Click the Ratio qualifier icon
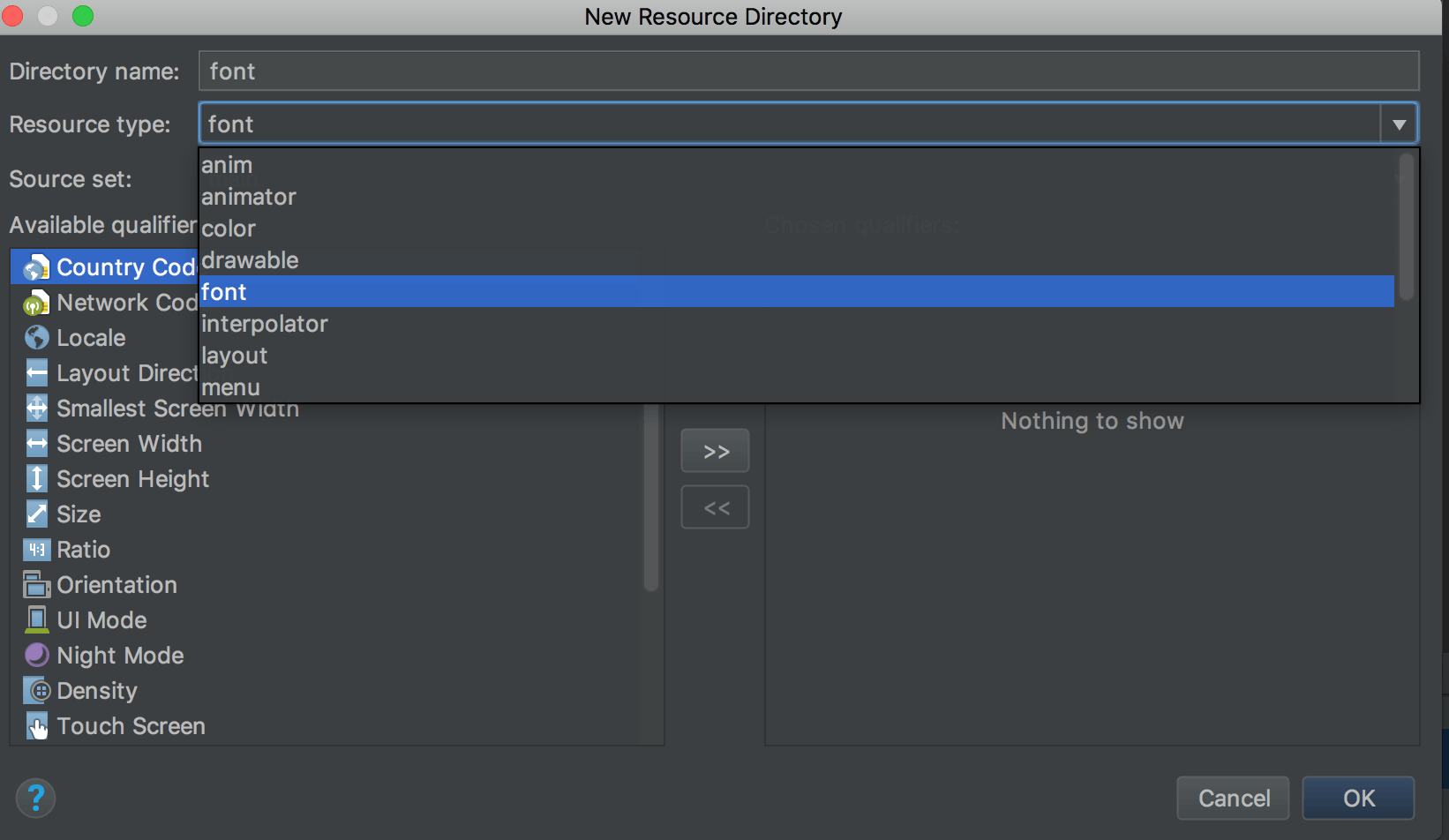This screenshot has width=1449, height=840. coord(36,550)
